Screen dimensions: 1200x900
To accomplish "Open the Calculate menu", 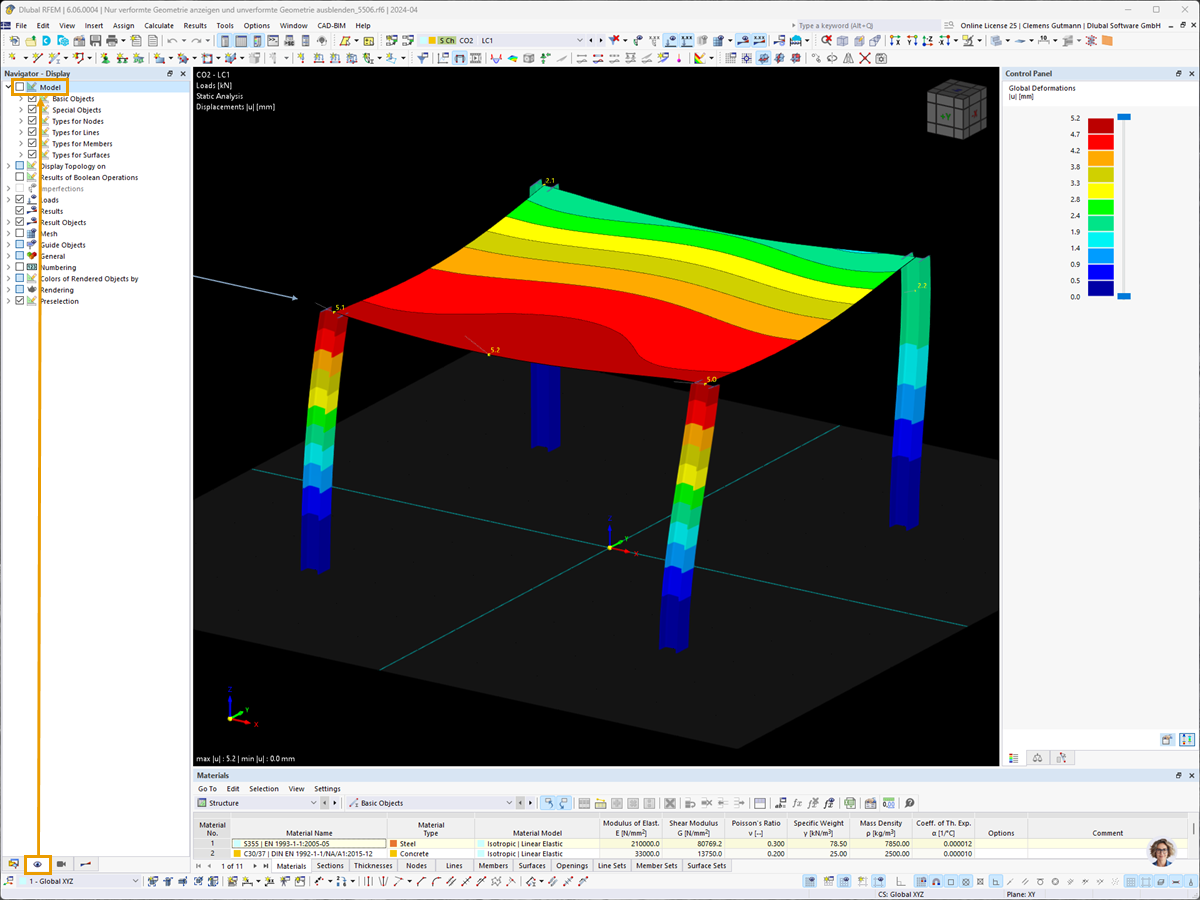I will coord(159,25).
